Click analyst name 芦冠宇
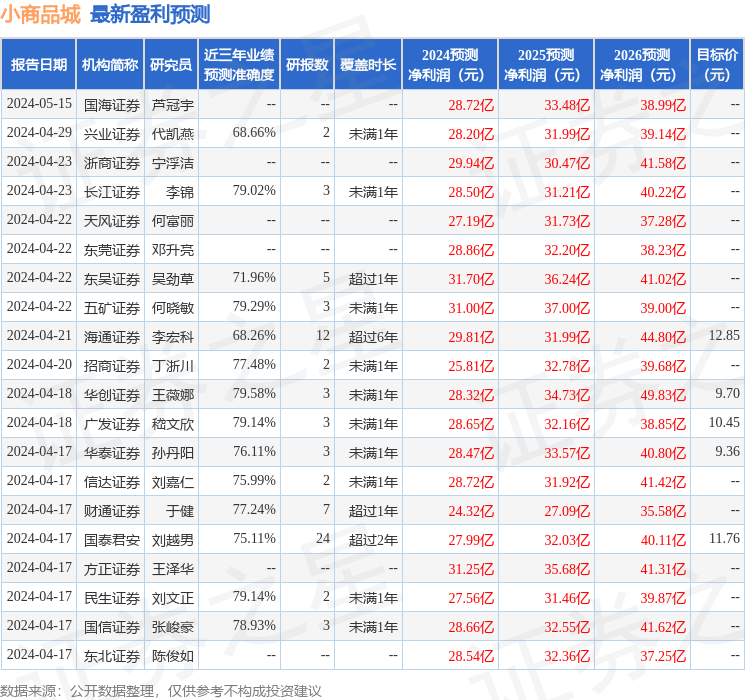 (172, 105)
